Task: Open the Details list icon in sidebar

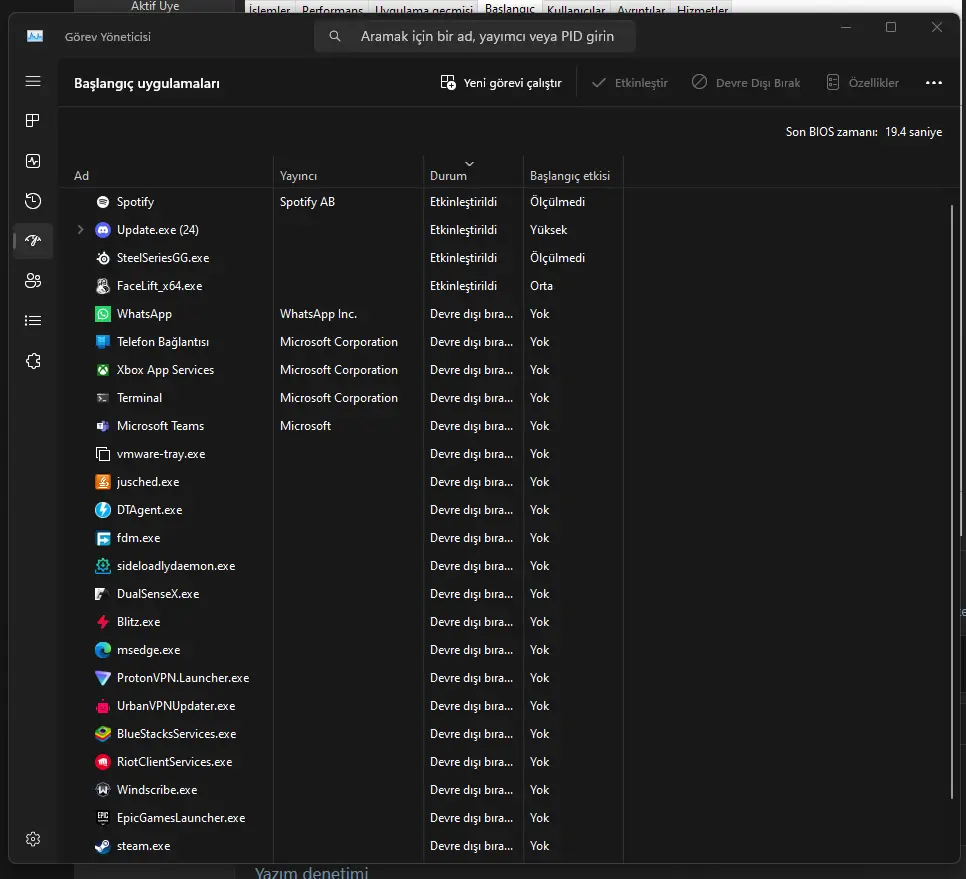Action: [33, 321]
